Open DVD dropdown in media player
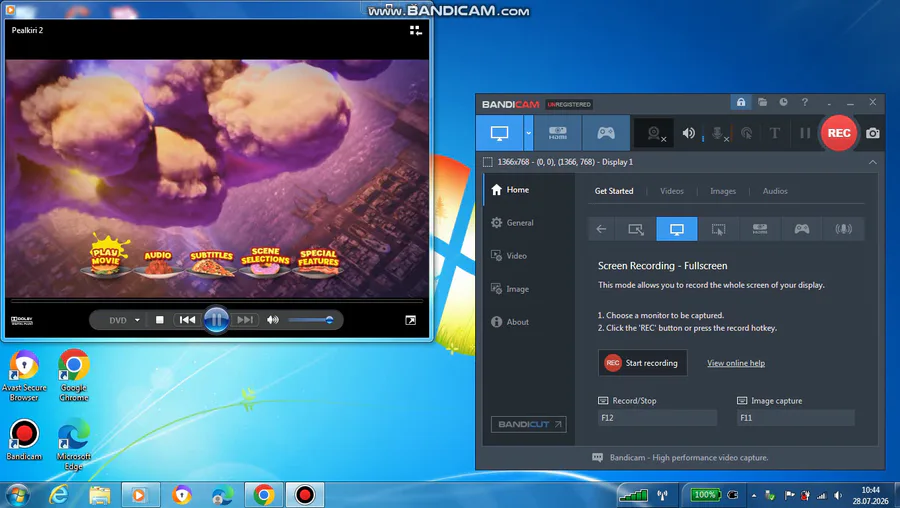Screen dimensions: 900x508 (125, 320)
